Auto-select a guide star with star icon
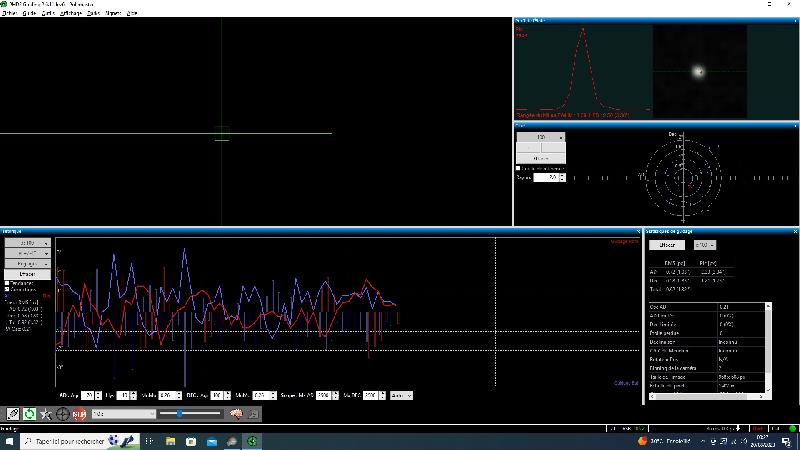The height and width of the screenshot is (450, 800). click(45, 414)
